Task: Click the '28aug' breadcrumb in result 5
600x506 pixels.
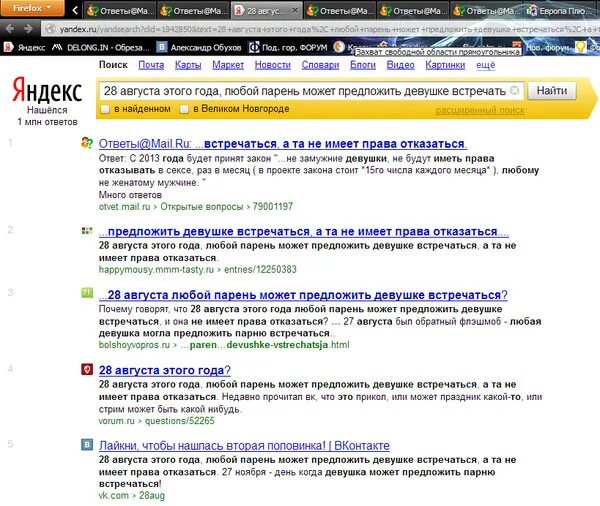Action: click(152, 496)
